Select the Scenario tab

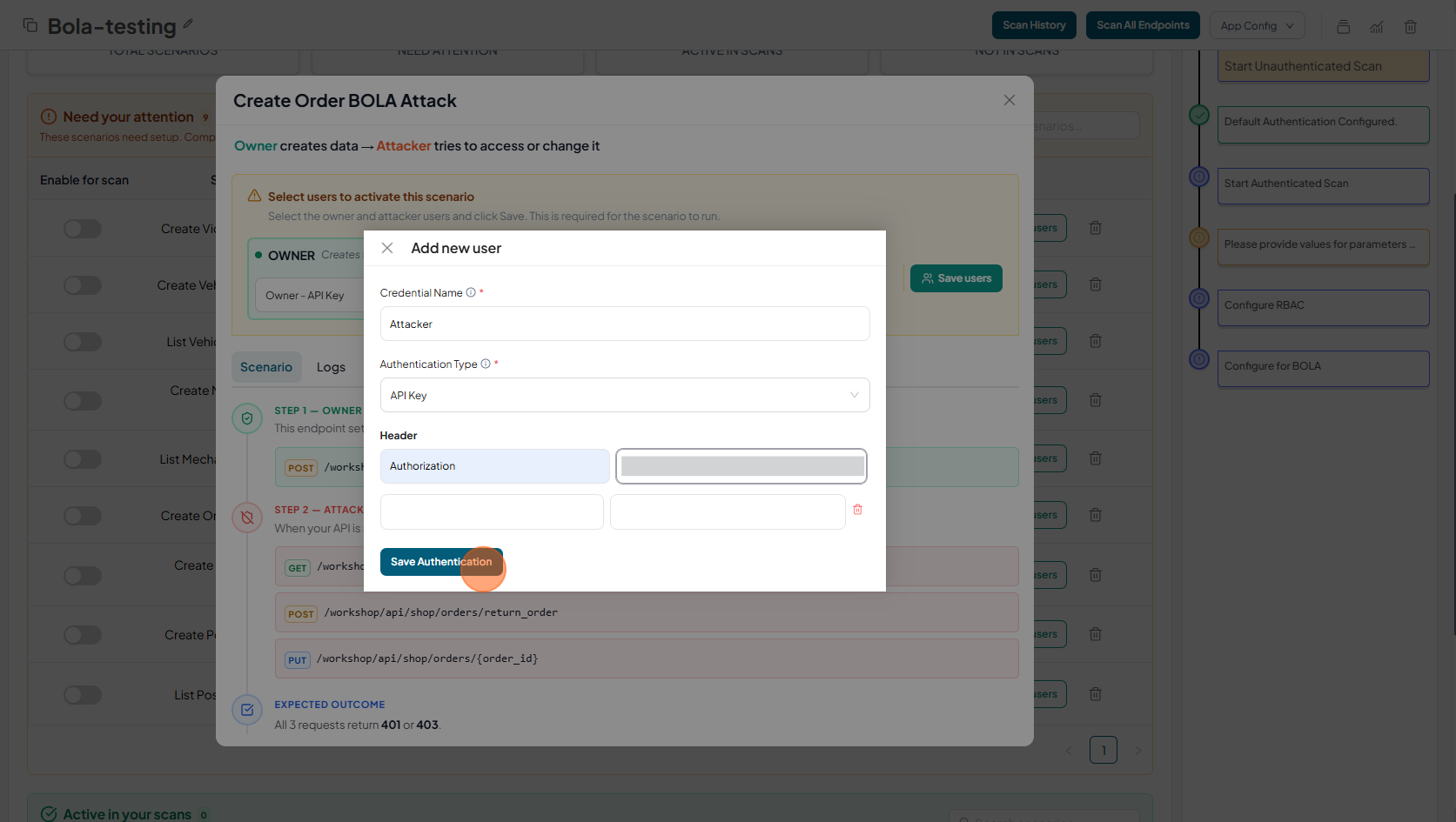pyautogui.click(x=266, y=368)
